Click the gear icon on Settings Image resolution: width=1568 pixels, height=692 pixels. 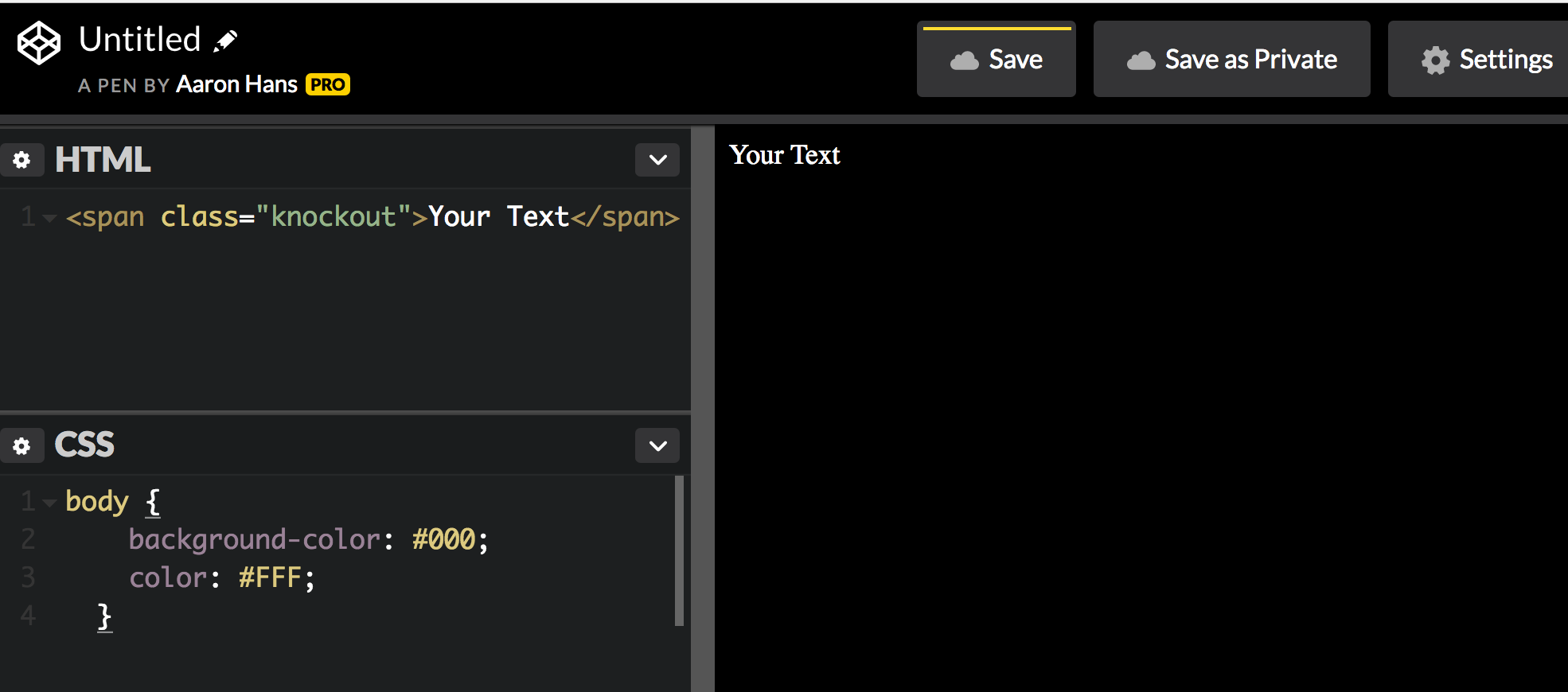tap(1435, 60)
